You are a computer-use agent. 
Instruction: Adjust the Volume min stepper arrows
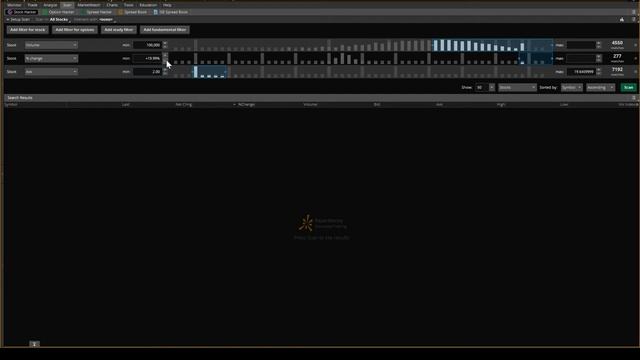(x=165, y=45)
